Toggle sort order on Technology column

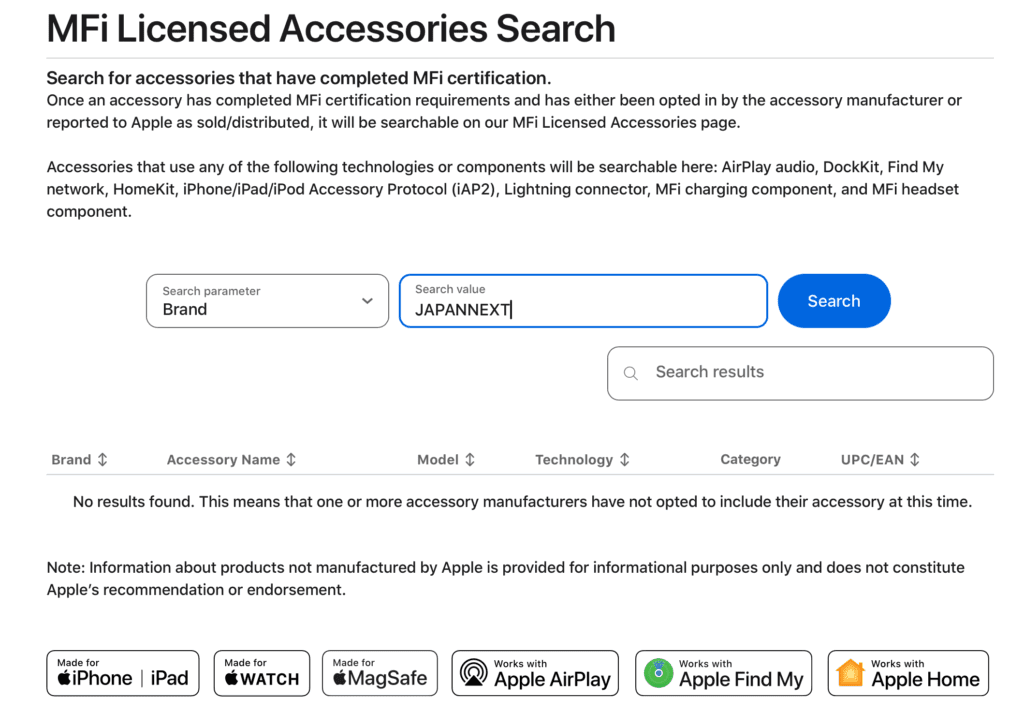pos(625,460)
